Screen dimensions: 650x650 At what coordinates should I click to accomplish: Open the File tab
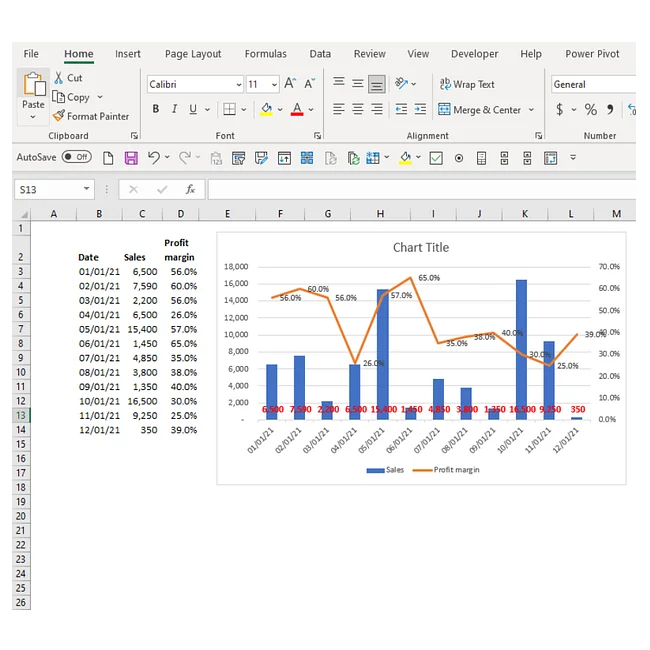tap(31, 54)
